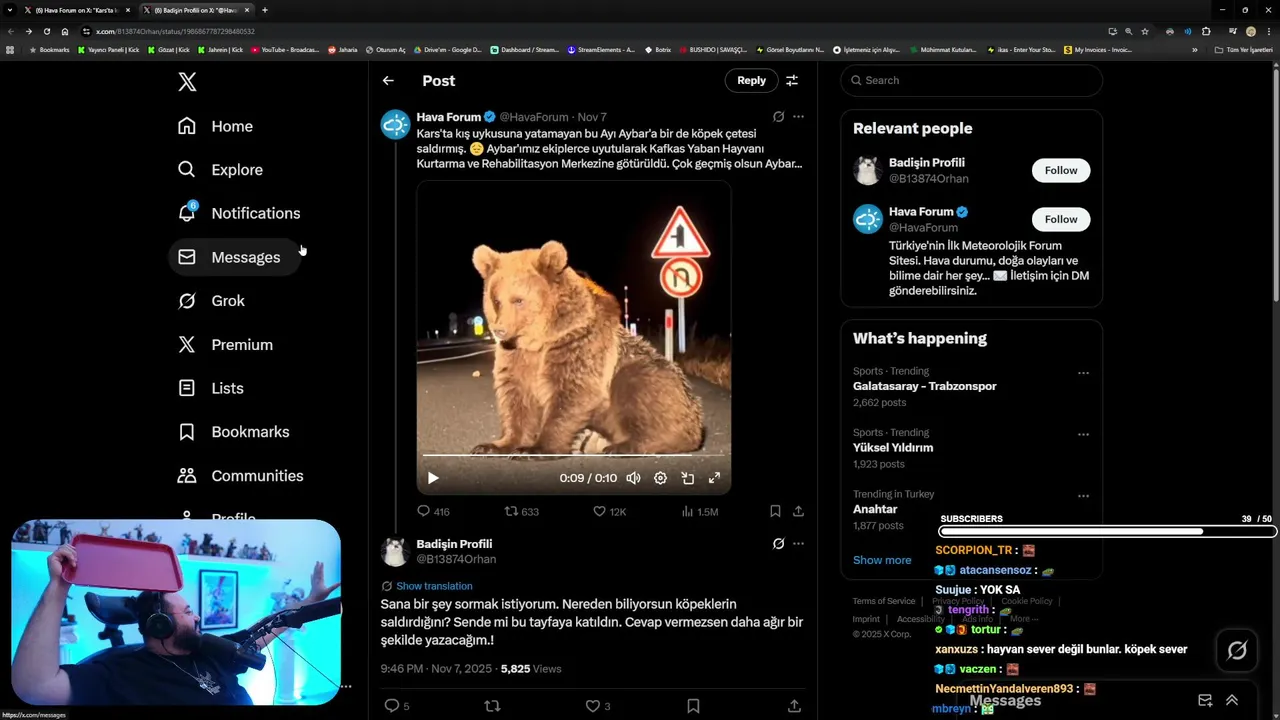The width and height of the screenshot is (1280, 720).
Task: Open a new browser tab
Action: pos(264,10)
